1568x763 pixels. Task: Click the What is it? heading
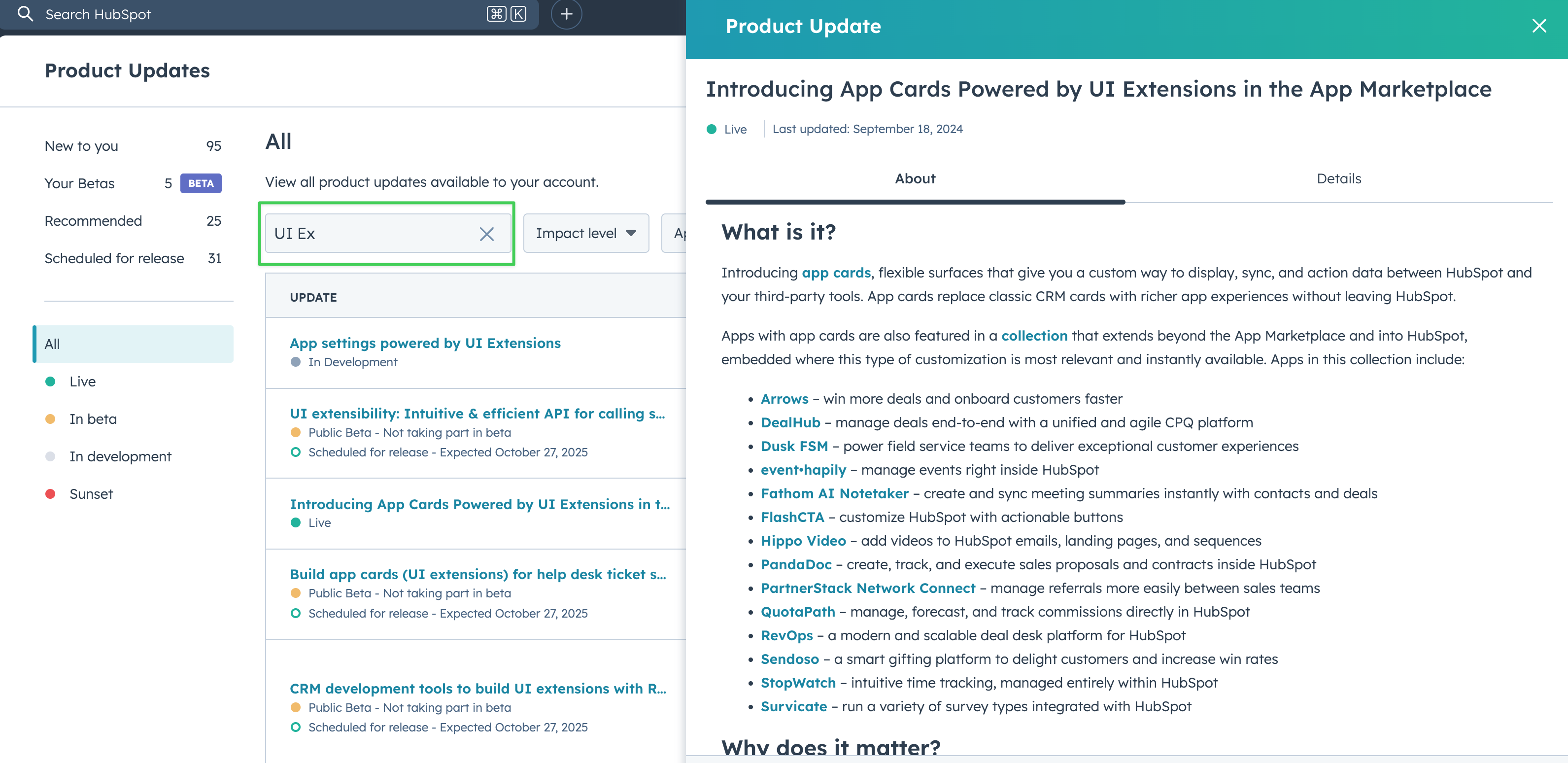(778, 232)
